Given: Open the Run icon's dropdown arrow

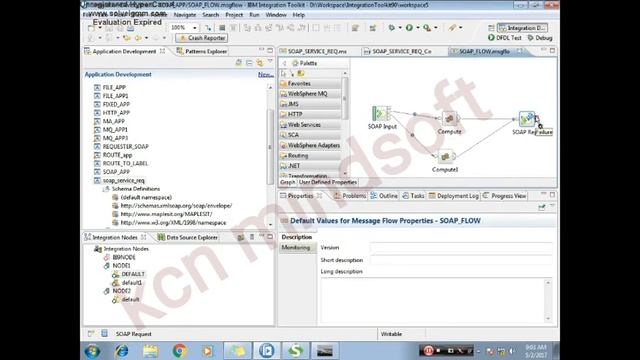Looking at the screenshot, I should click(418, 27).
